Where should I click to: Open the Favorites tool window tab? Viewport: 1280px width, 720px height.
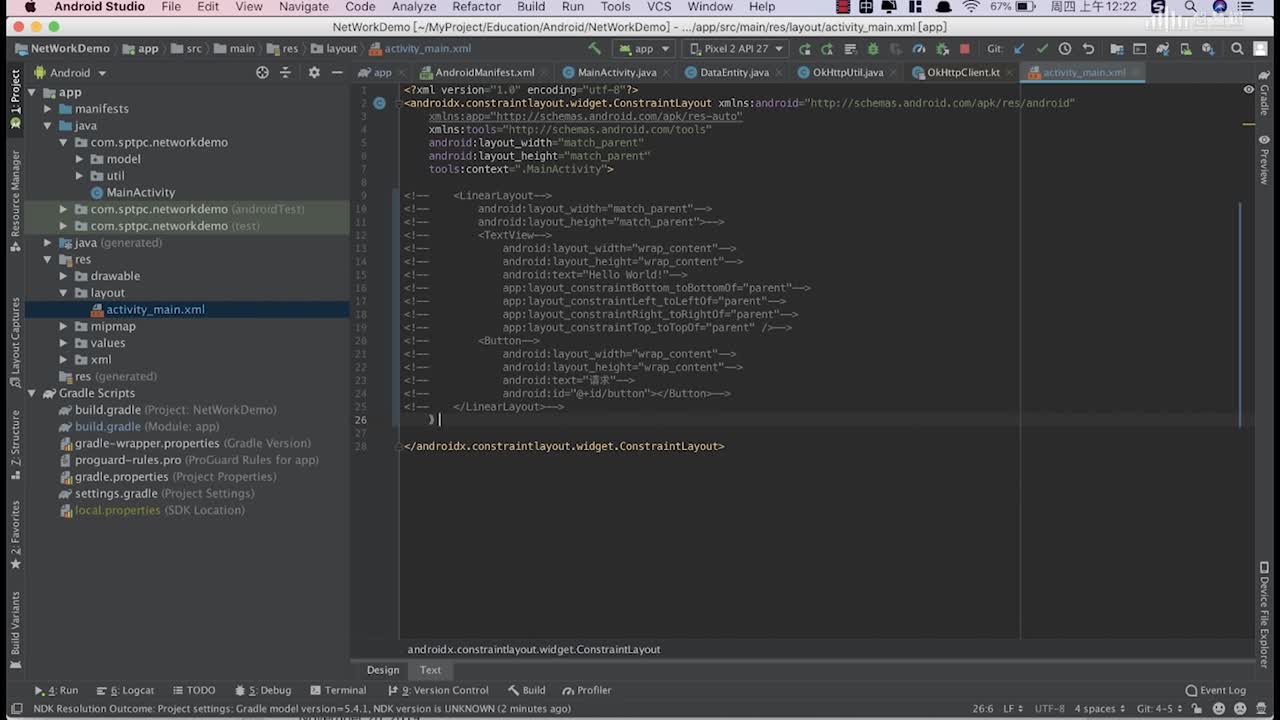15,535
